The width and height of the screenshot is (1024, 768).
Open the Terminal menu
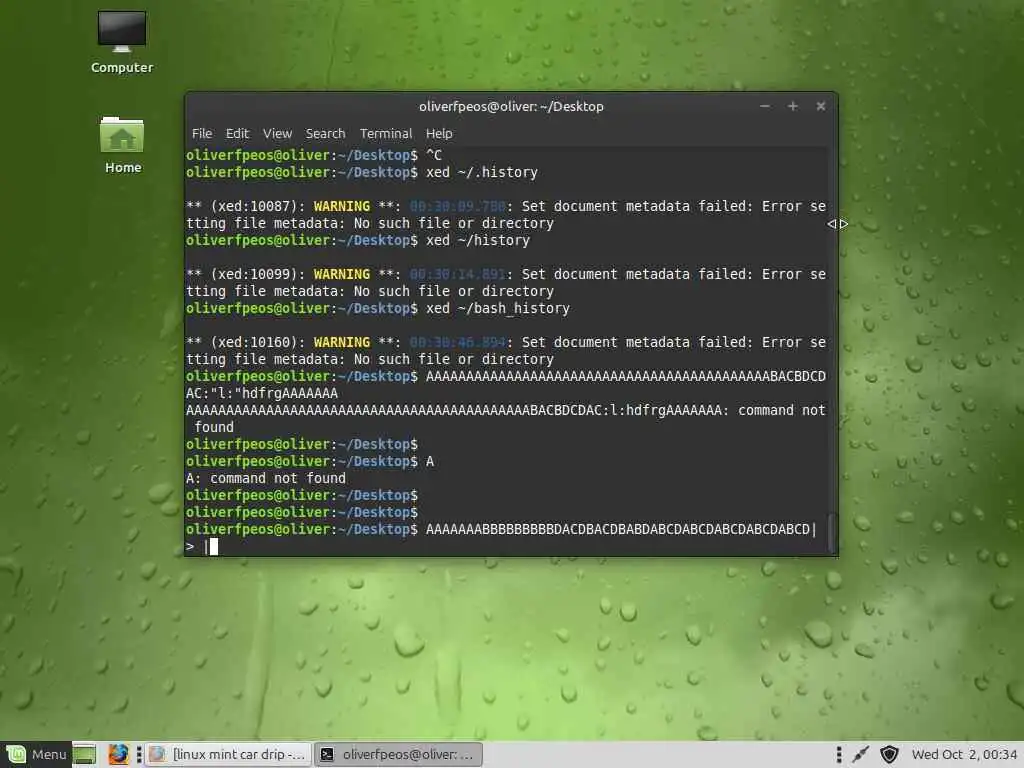coord(386,133)
